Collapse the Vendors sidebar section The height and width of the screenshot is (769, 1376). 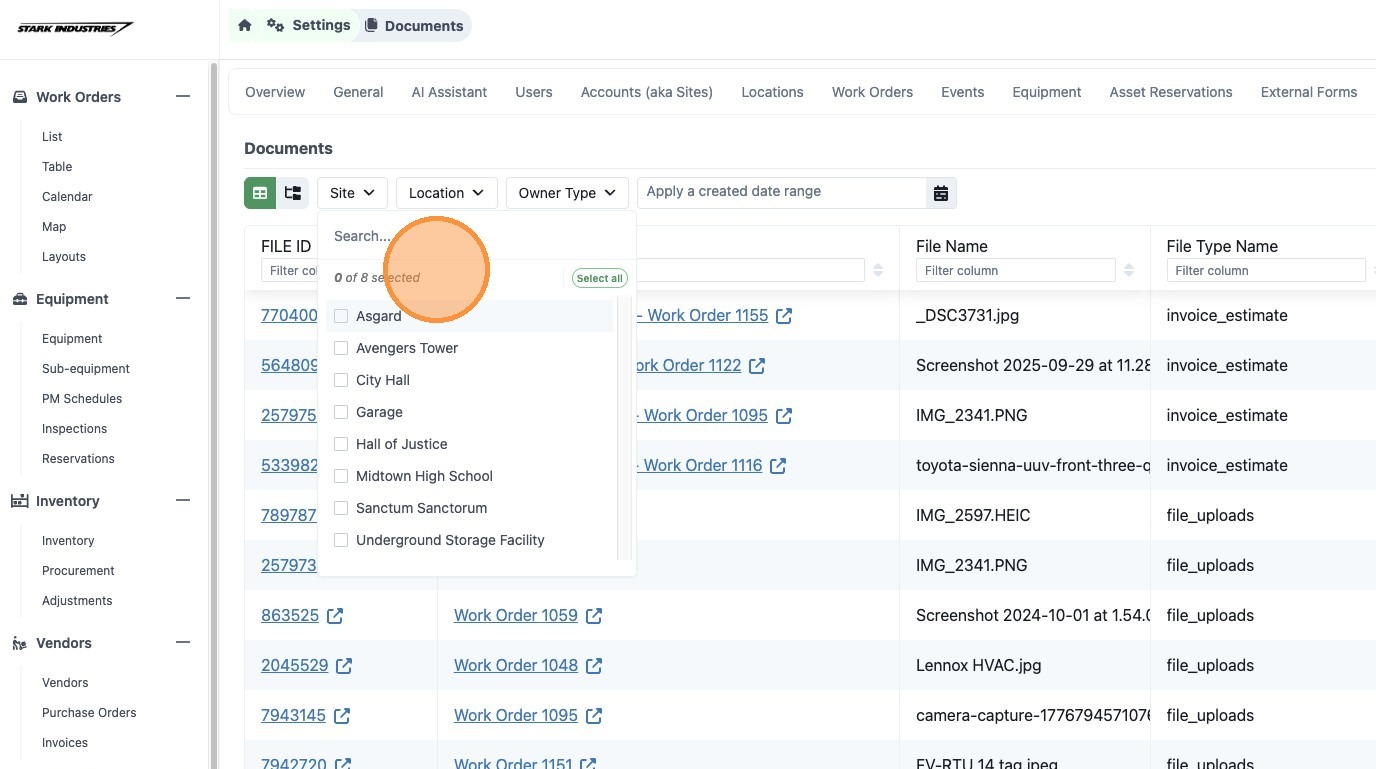coord(183,643)
